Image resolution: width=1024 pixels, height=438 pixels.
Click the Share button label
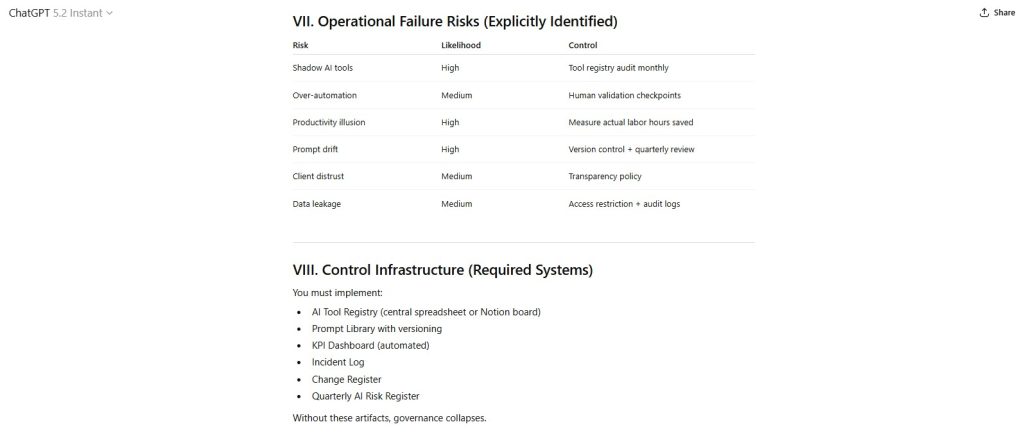(x=1004, y=13)
